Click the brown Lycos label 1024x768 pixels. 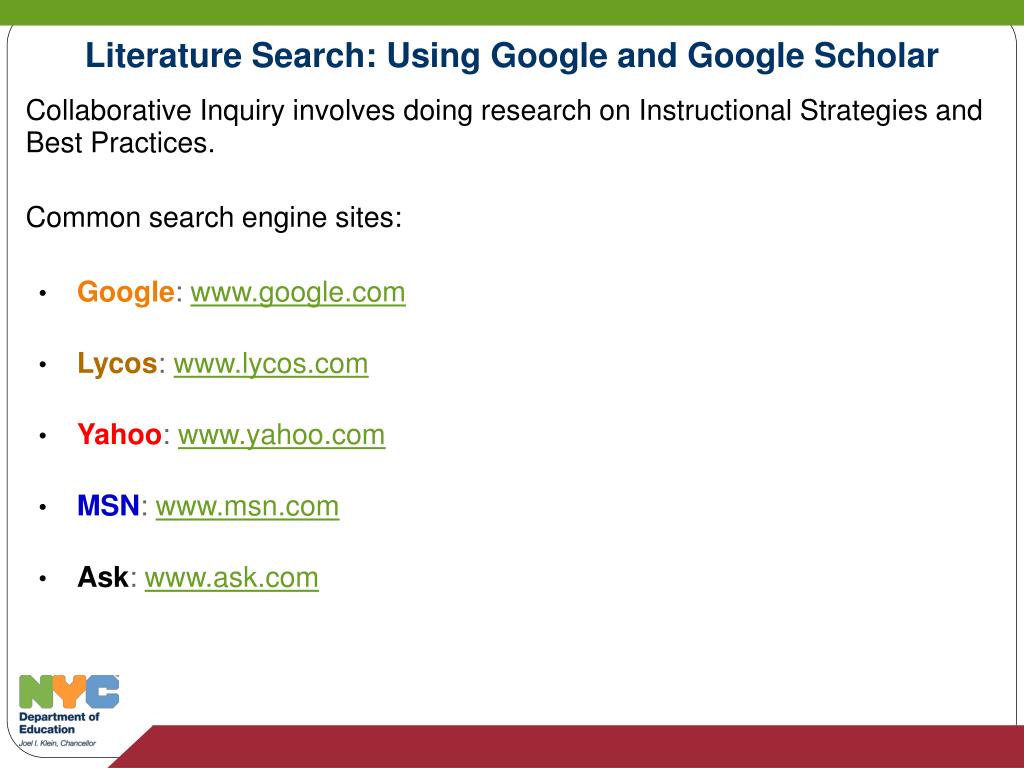click(117, 363)
